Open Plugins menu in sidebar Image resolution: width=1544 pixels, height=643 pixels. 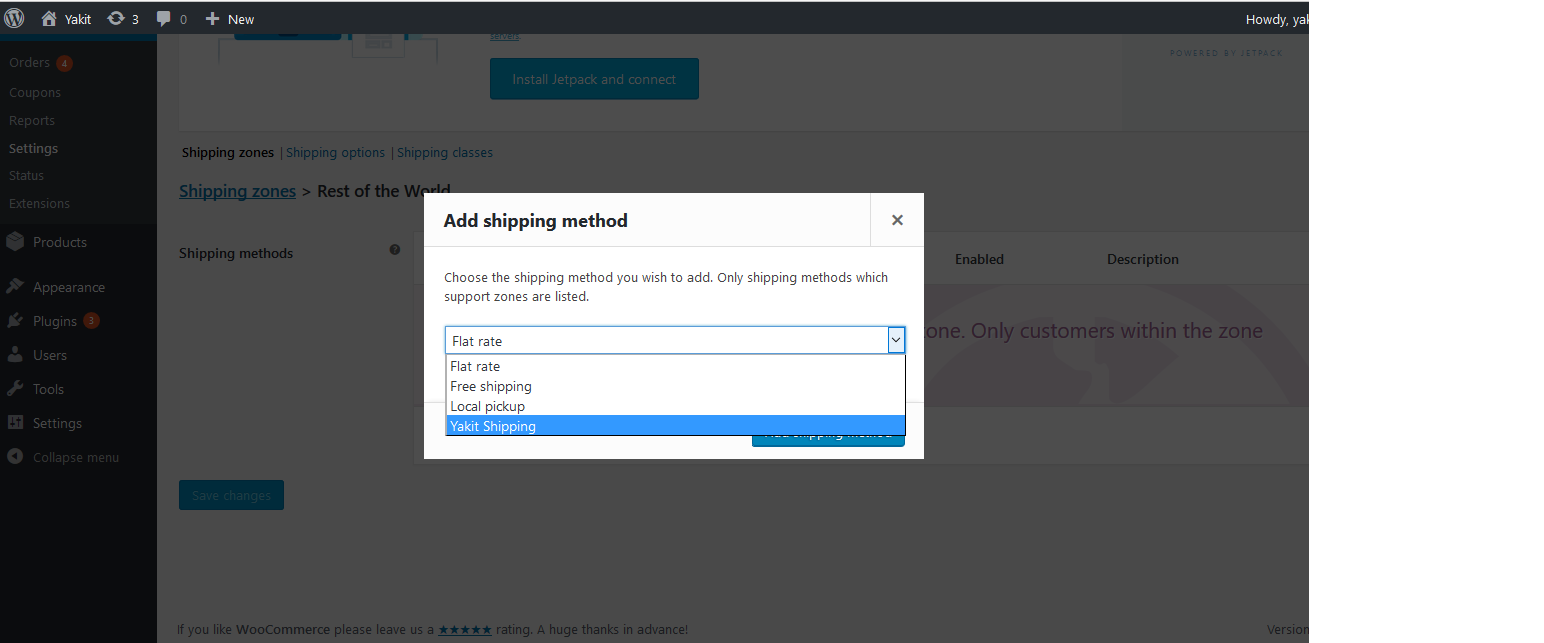click(x=54, y=321)
